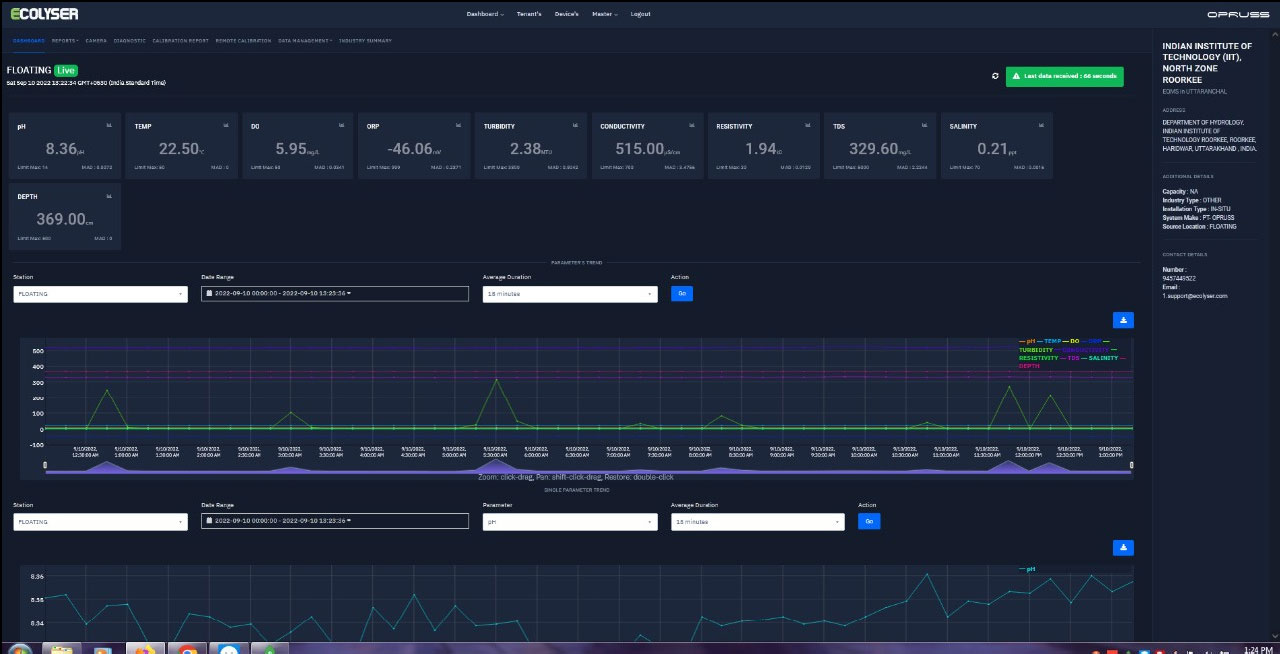This screenshot has height=654, width=1280.
Task: Open the DEPTH card chart icon
Action: 109,196
